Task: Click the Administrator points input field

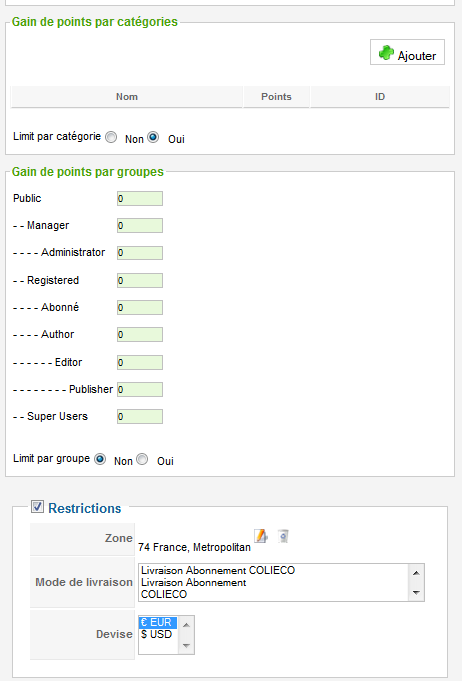Action: click(140, 253)
